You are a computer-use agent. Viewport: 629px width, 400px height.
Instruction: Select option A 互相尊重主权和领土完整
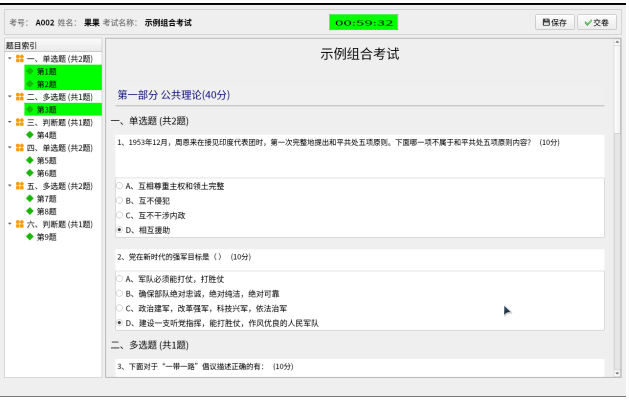(x=120, y=186)
